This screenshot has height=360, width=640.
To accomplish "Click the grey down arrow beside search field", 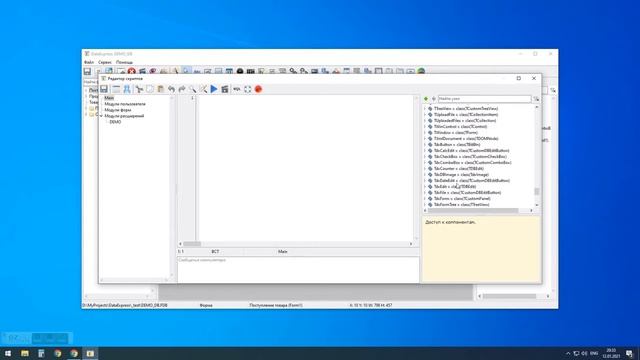I will (x=433, y=99).
